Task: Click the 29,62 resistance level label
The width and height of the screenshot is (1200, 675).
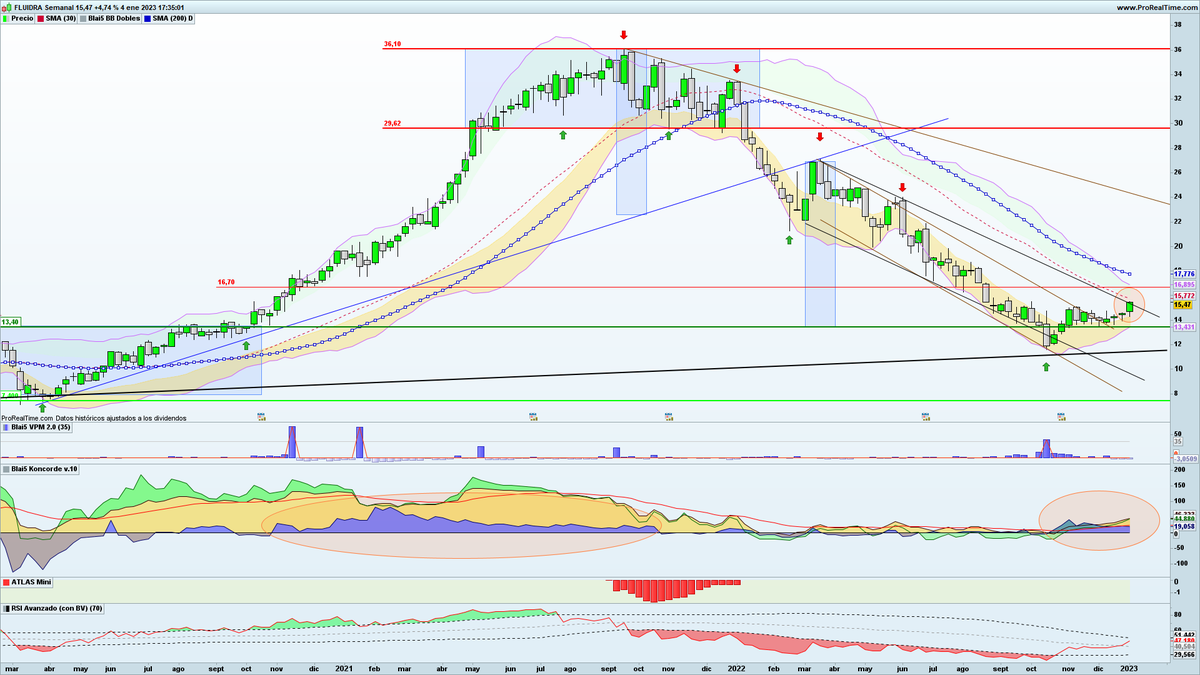Action: tap(393, 123)
